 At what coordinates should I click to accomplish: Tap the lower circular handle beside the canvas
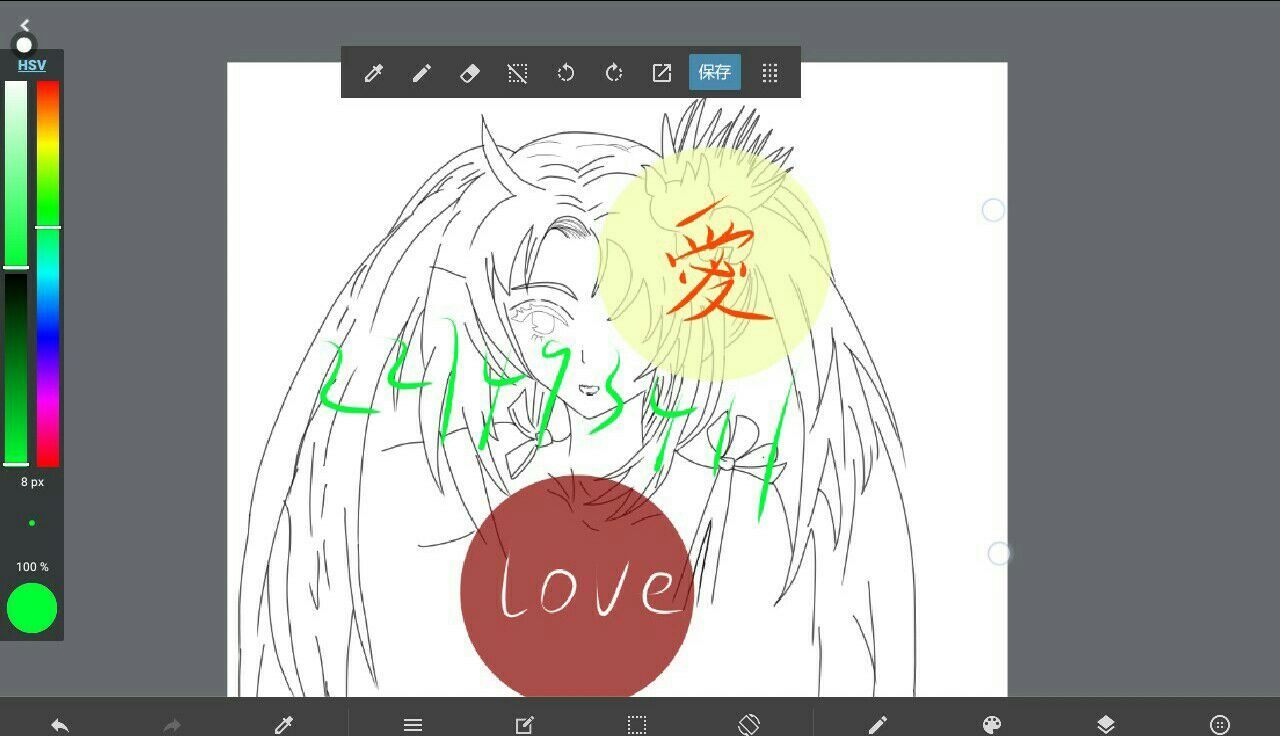[x=999, y=554]
